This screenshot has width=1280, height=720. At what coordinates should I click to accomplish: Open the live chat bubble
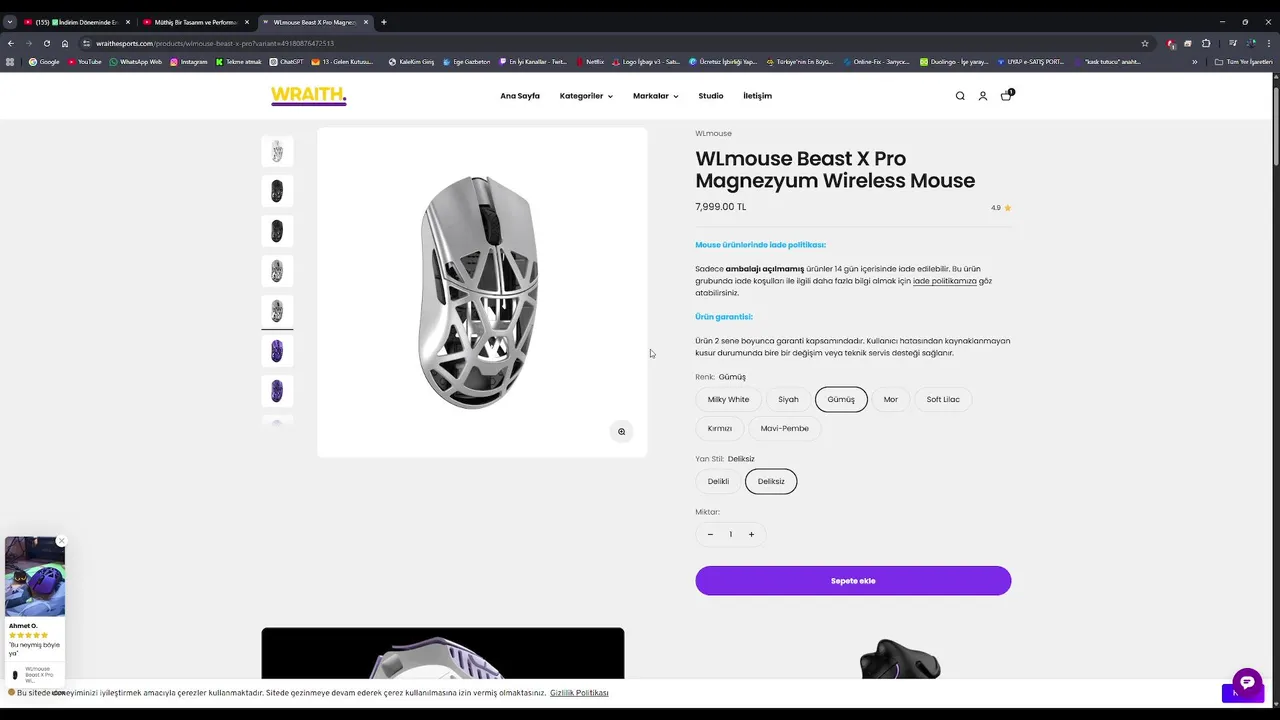(1247, 683)
